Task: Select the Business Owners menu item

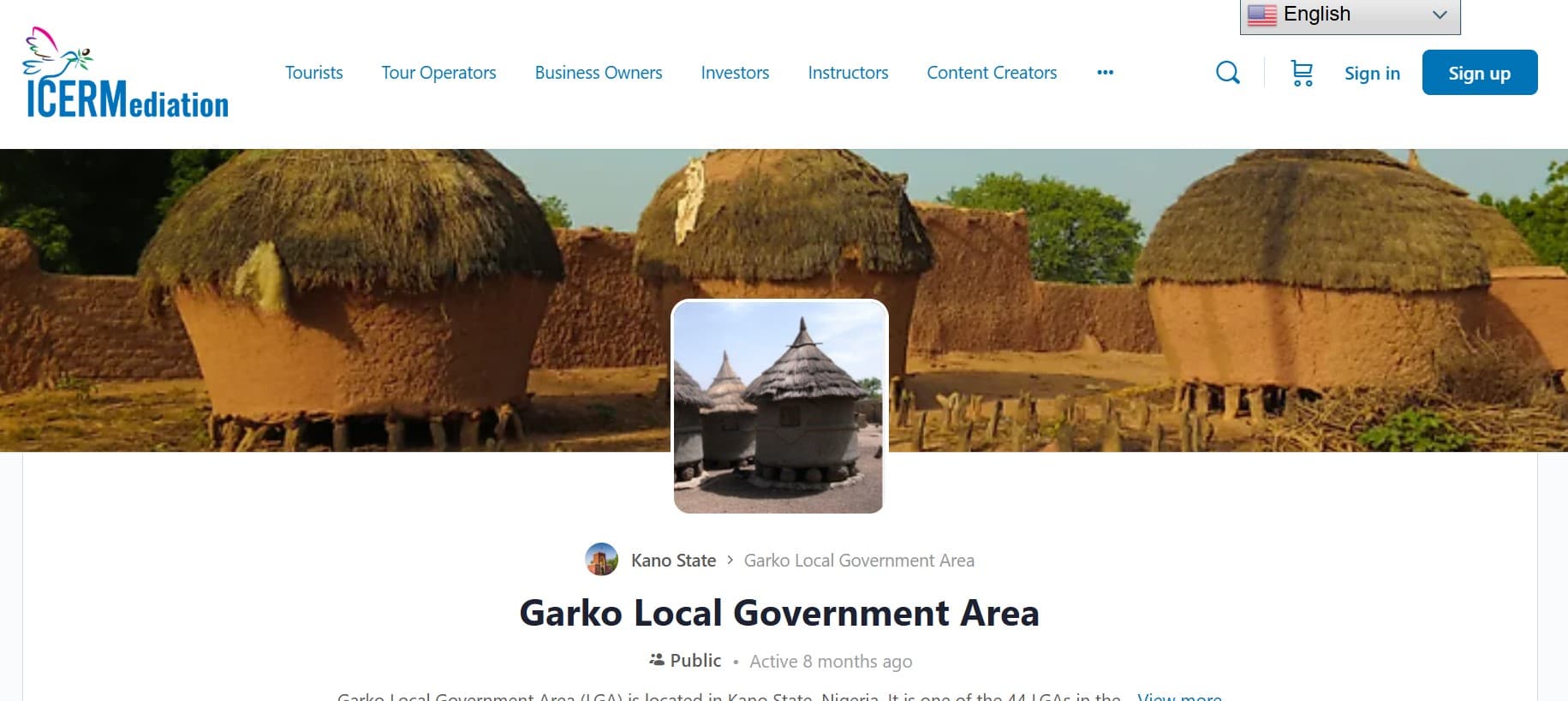Action: click(599, 73)
